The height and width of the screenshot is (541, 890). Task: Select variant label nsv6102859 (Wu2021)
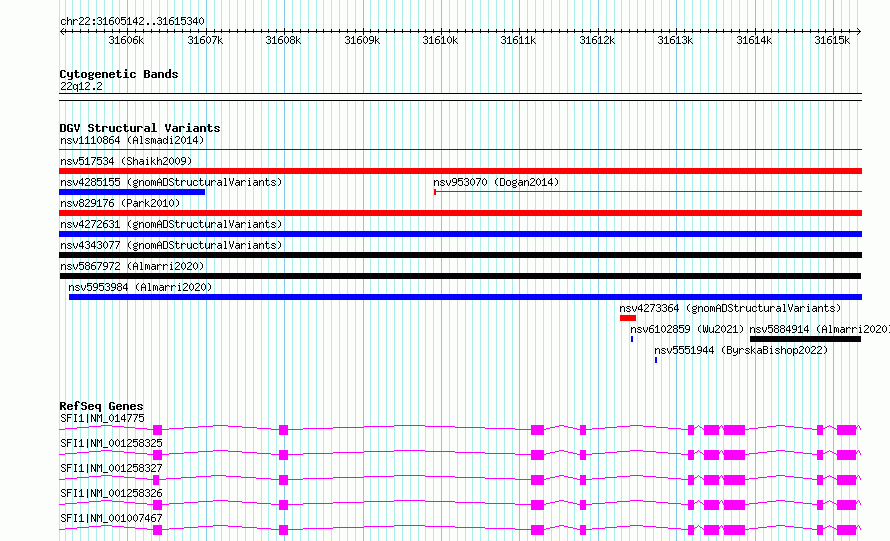[687, 329]
